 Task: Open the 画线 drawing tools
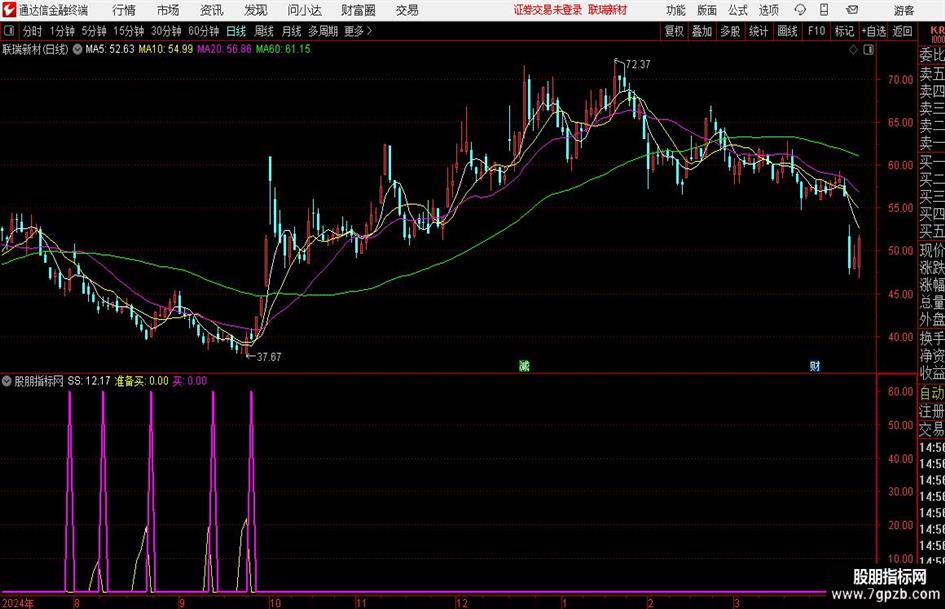click(787, 31)
